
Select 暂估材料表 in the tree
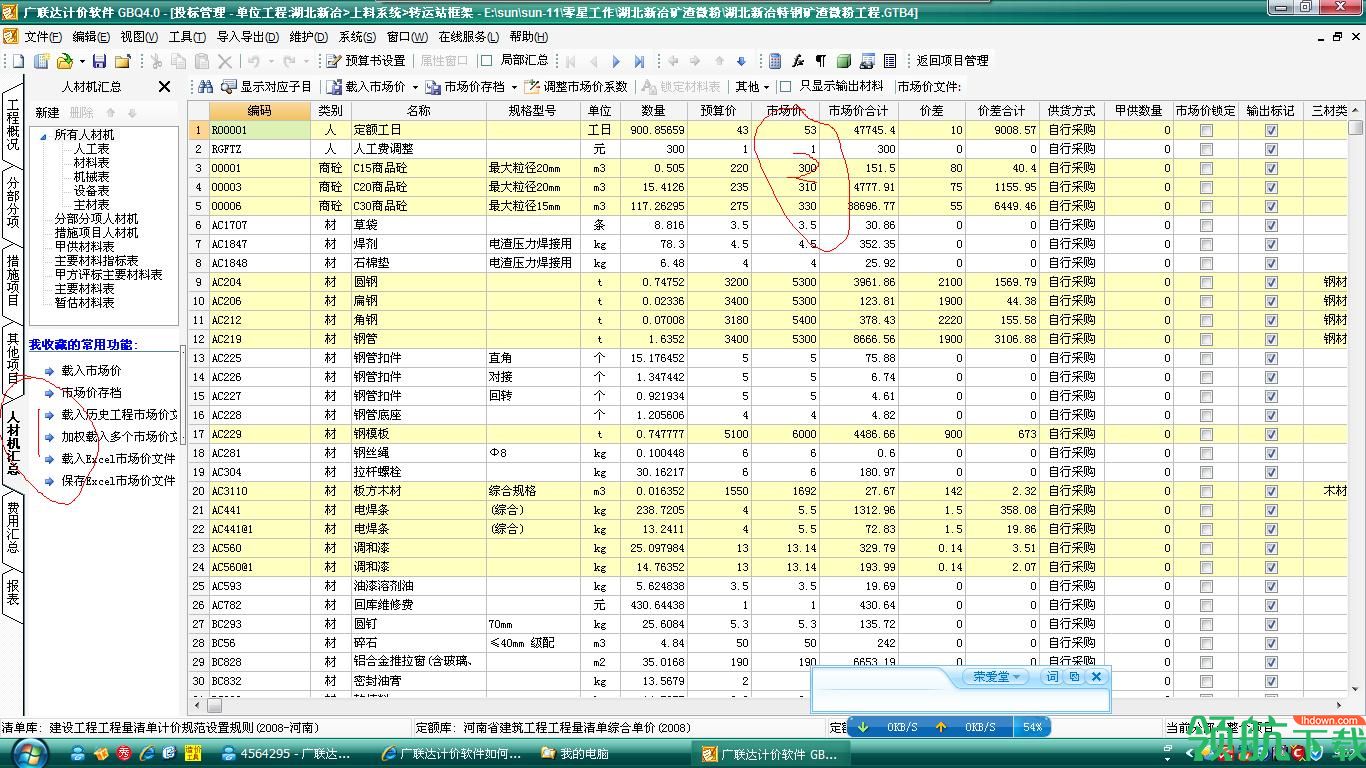(x=84, y=302)
